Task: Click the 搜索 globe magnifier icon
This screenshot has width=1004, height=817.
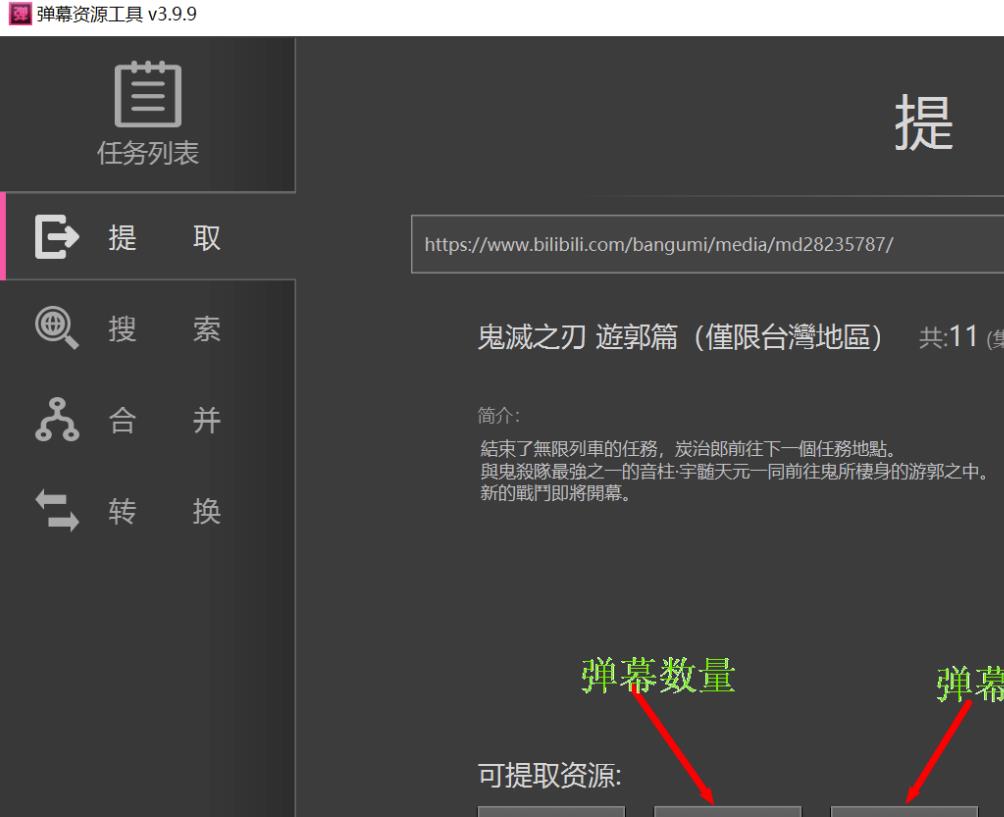Action: (57, 328)
